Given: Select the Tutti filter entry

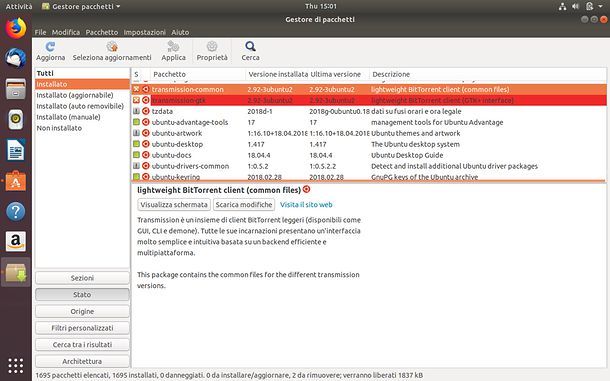Looking at the screenshot, I should [82, 73].
